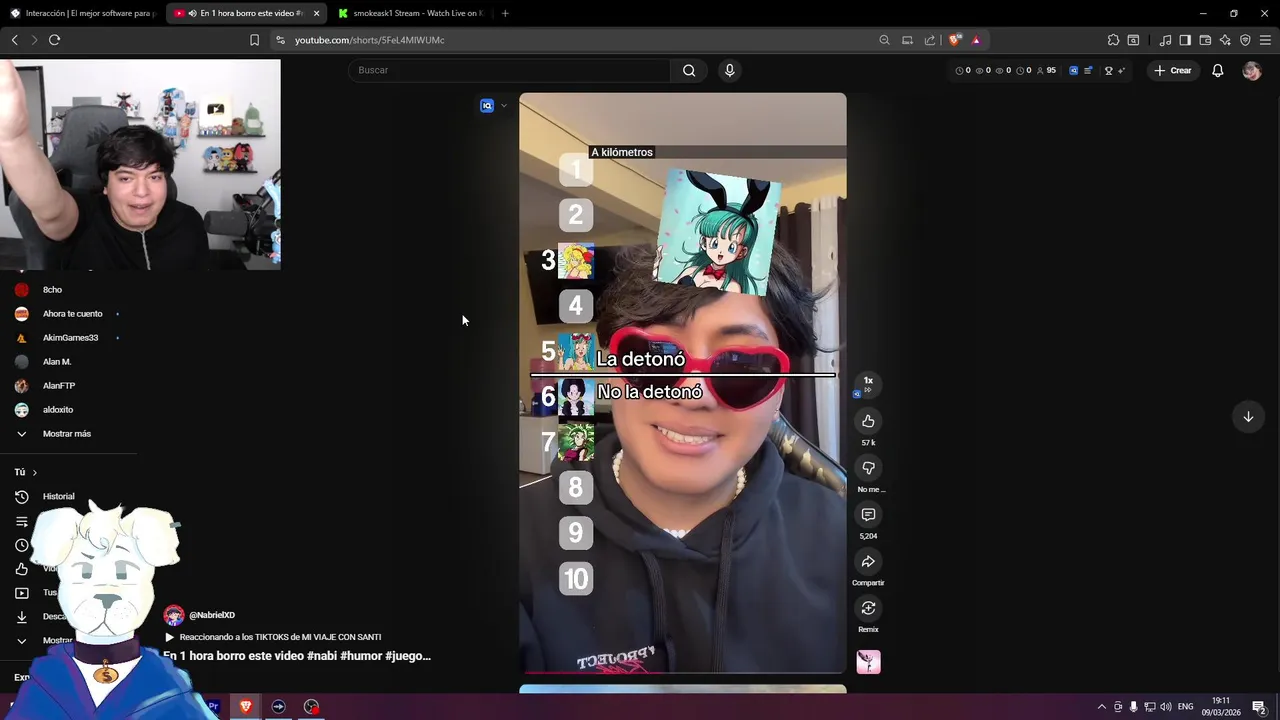Switch the ENG input language
Viewport: 1280px width, 720px height.
[1186, 707]
